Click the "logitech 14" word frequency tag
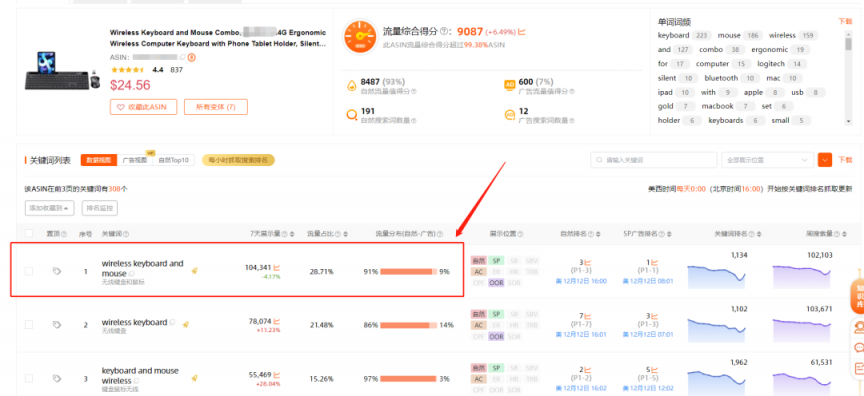The height and width of the screenshot is (396, 864). (782, 64)
